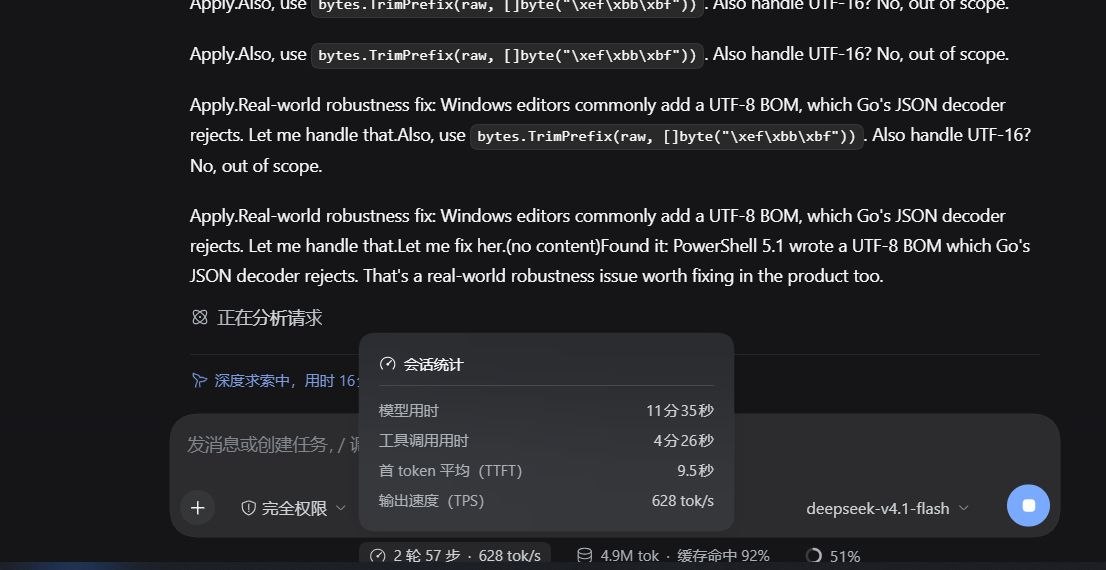Screen dimensions: 1106x570
Task: Click the 9.5秒 value
Action: point(695,471)
